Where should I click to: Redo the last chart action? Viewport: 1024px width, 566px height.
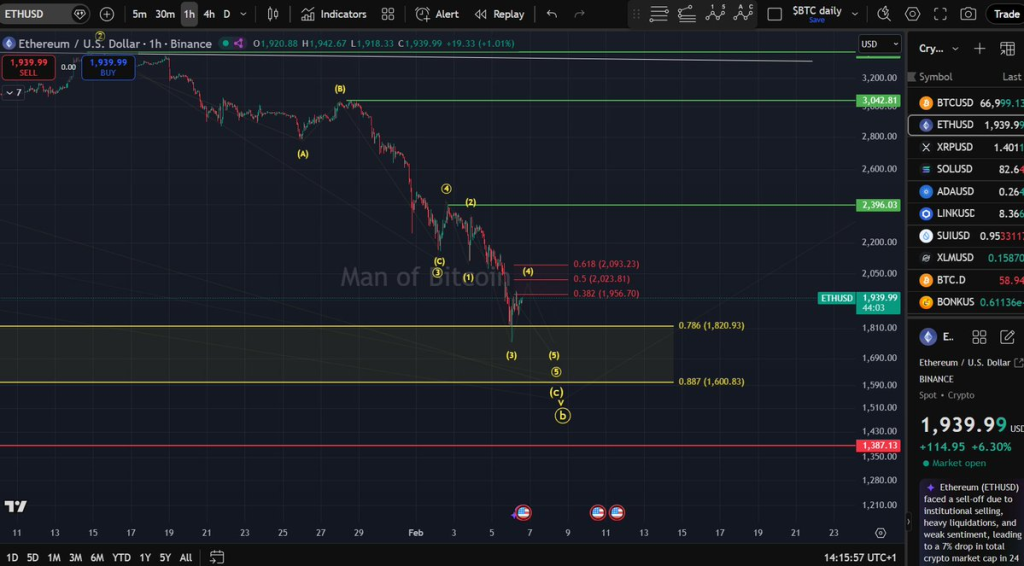[579, 14]
